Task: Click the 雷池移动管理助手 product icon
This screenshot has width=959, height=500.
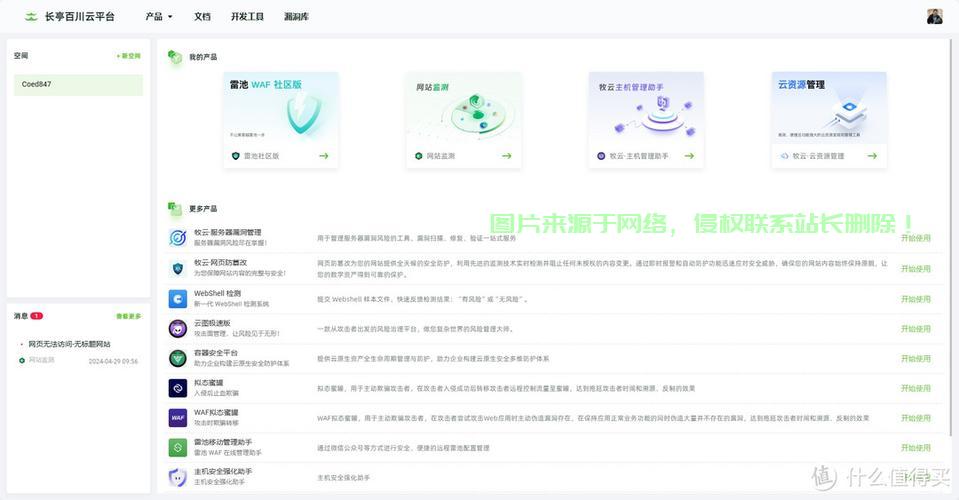Action: click(177, 447)
